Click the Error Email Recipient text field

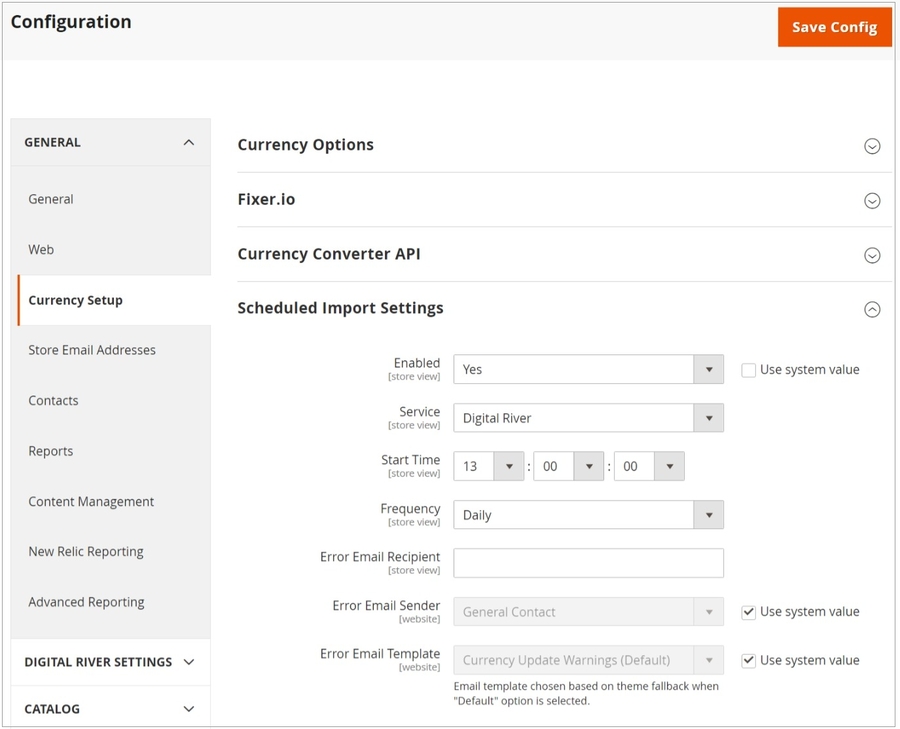point(588,563)
